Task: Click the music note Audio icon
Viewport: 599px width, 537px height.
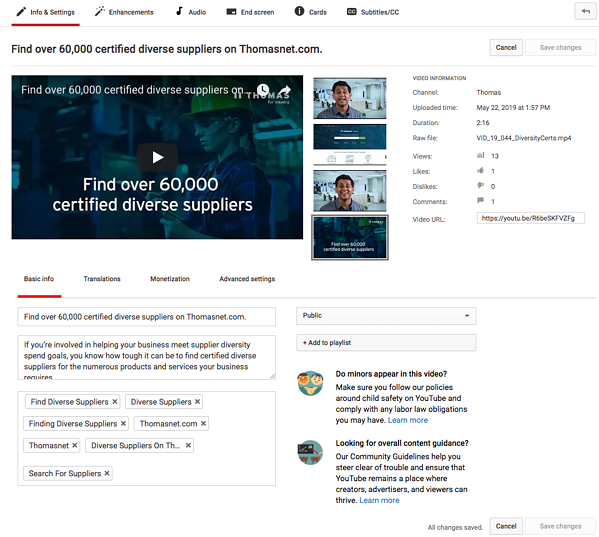Action: 179,11
